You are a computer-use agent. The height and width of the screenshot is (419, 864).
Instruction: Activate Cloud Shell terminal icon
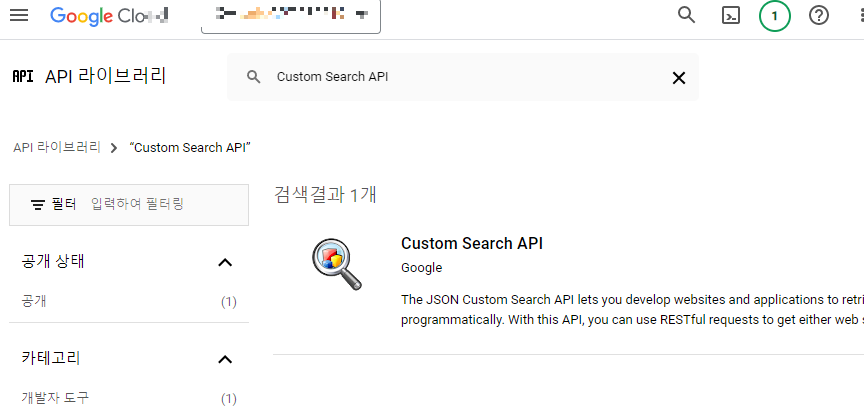tap(731, 16)
